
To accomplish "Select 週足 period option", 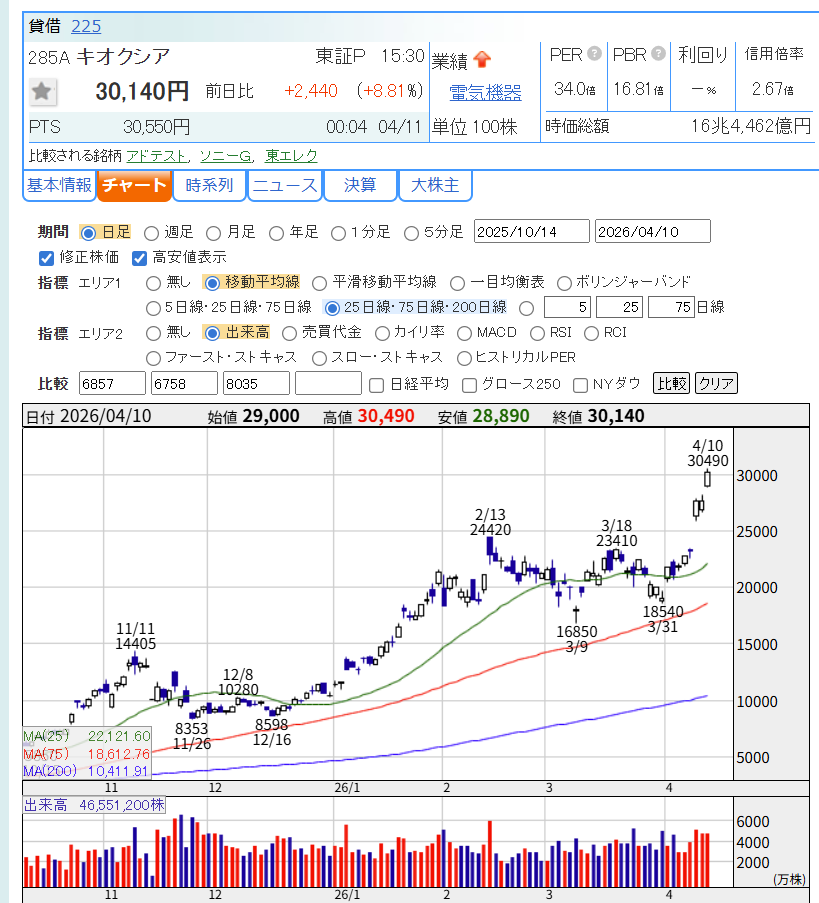I will [151, 233].
